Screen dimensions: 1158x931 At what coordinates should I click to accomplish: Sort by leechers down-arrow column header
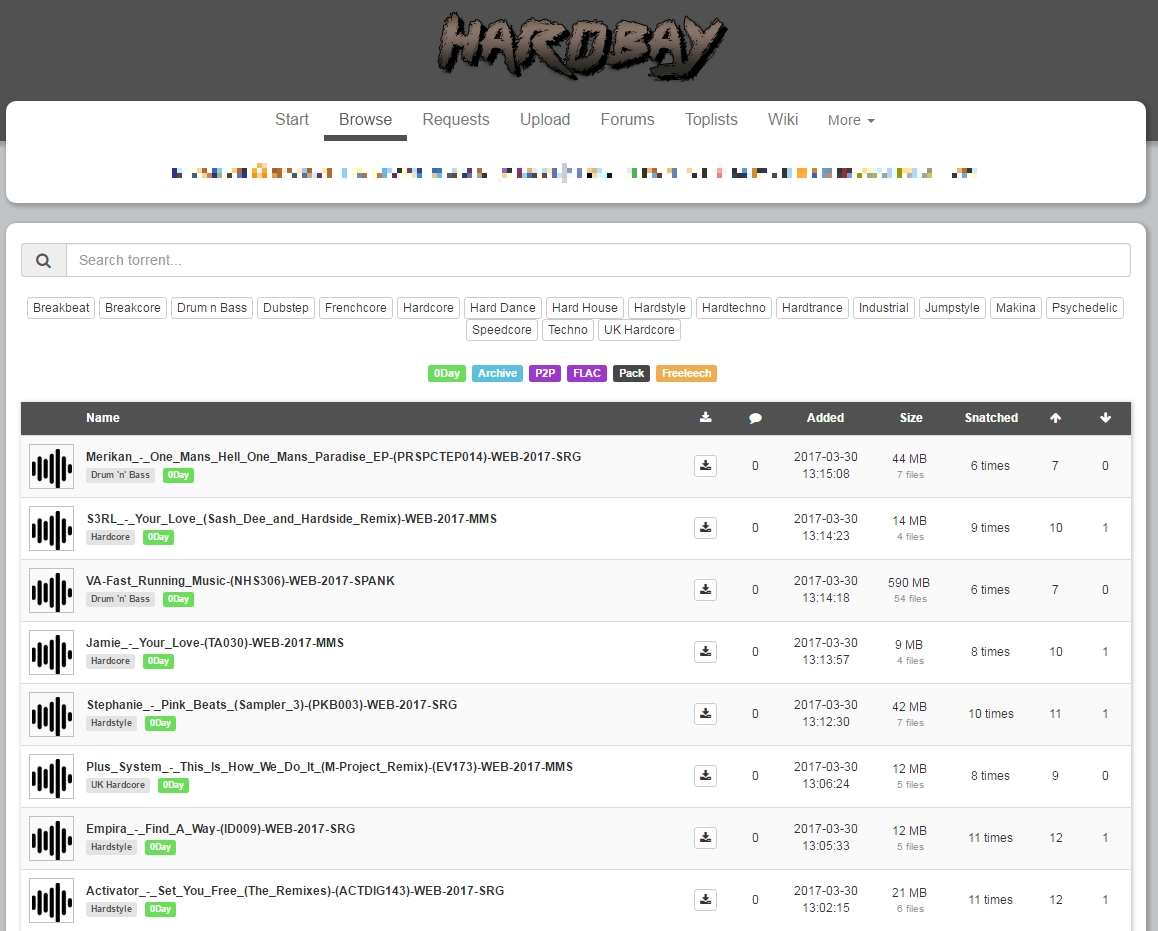[1105, 418]
